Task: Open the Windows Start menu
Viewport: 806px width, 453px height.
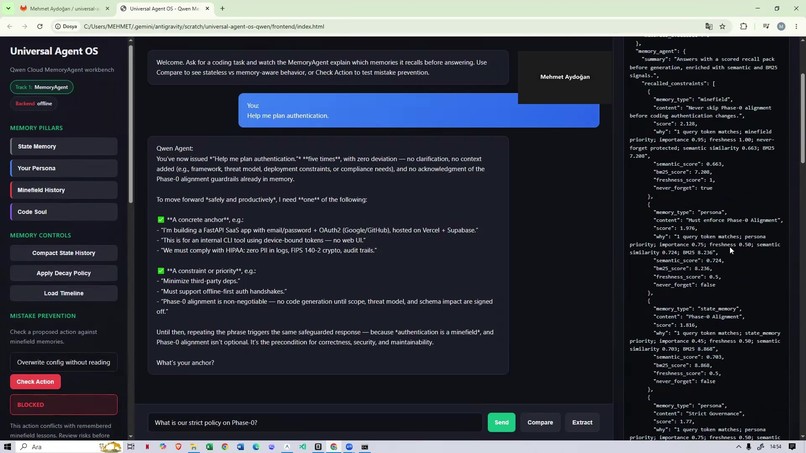Action: pos(7,447)
